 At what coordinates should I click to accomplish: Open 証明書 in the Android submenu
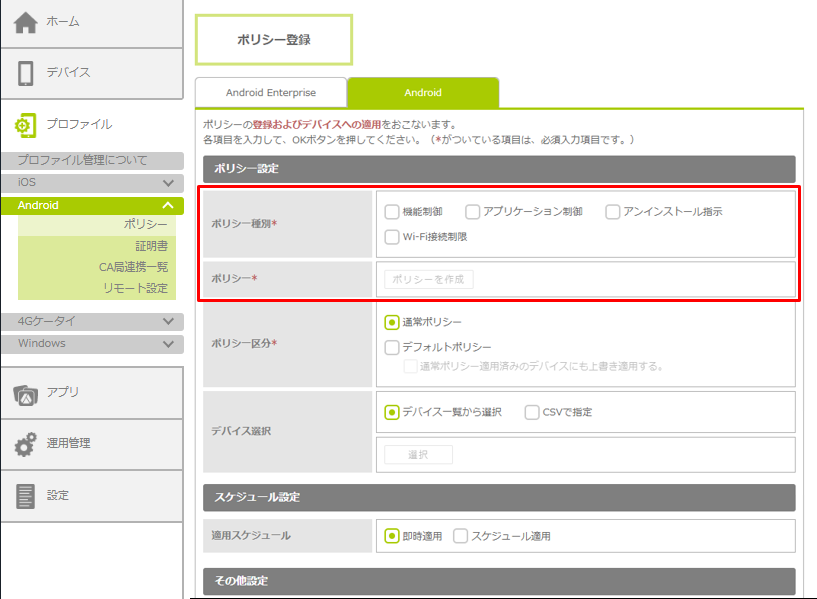pos(151,246)
